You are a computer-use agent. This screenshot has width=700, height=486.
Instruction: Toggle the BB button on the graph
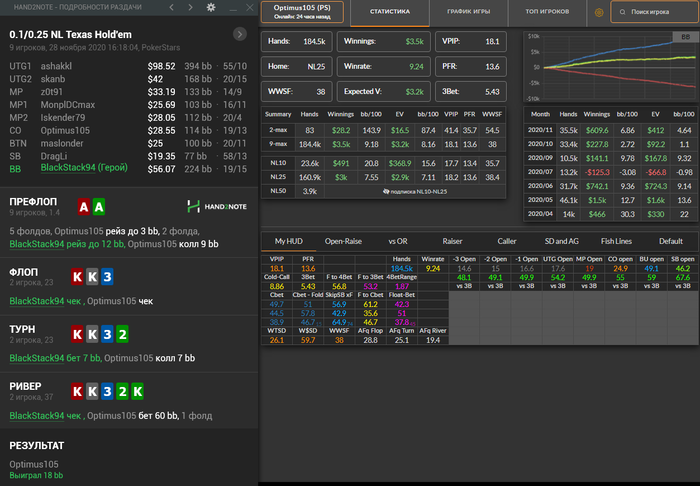685,37
